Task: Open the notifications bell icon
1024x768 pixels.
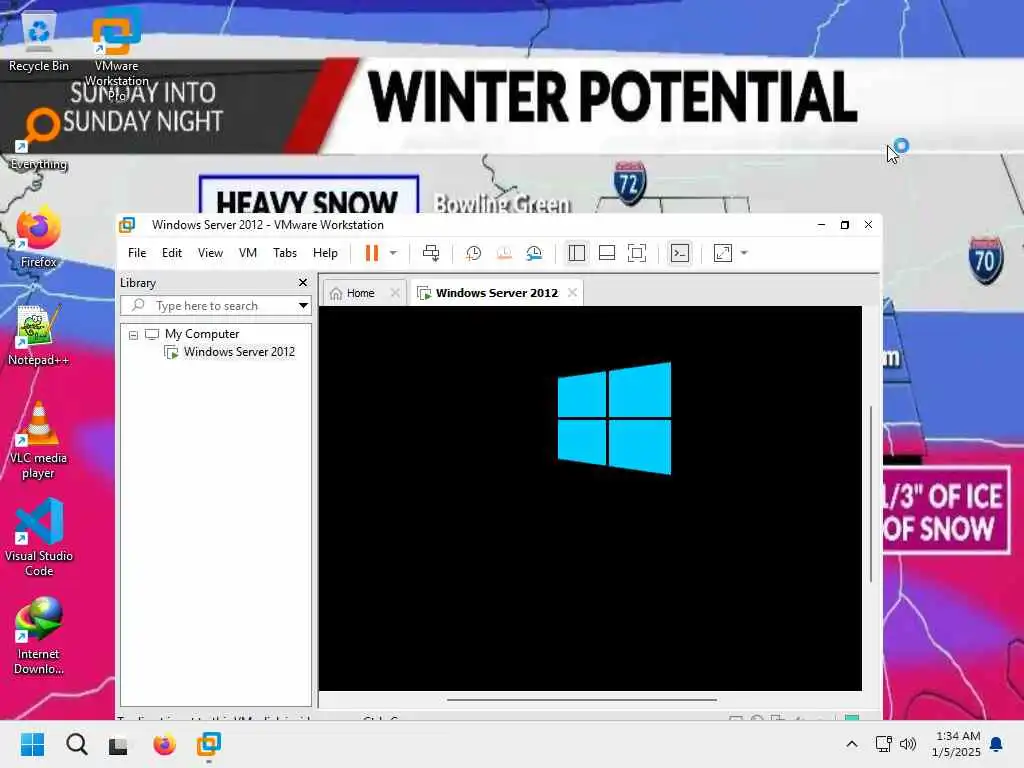Action: 997,744
